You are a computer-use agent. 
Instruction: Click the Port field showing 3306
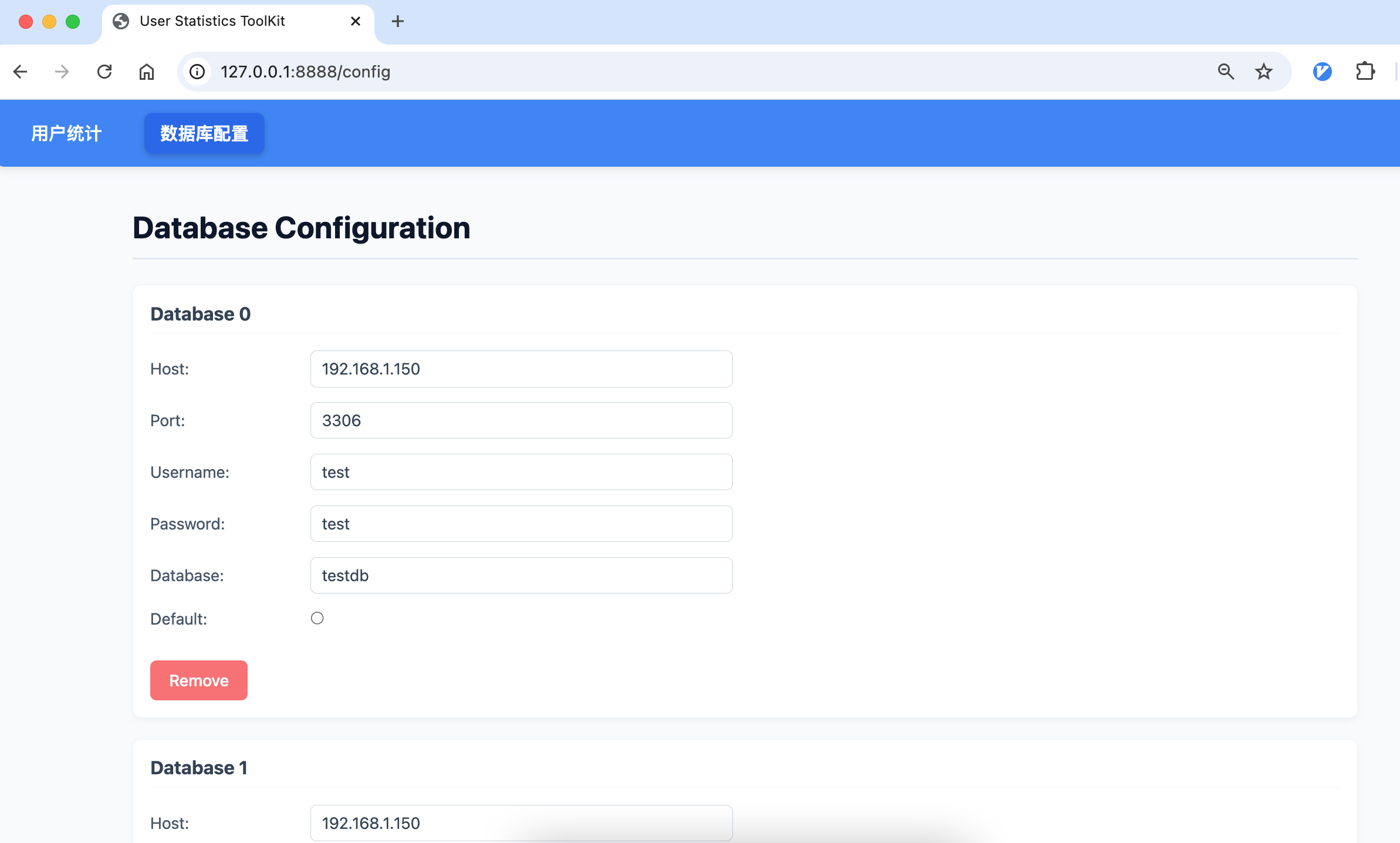[521, 421]
